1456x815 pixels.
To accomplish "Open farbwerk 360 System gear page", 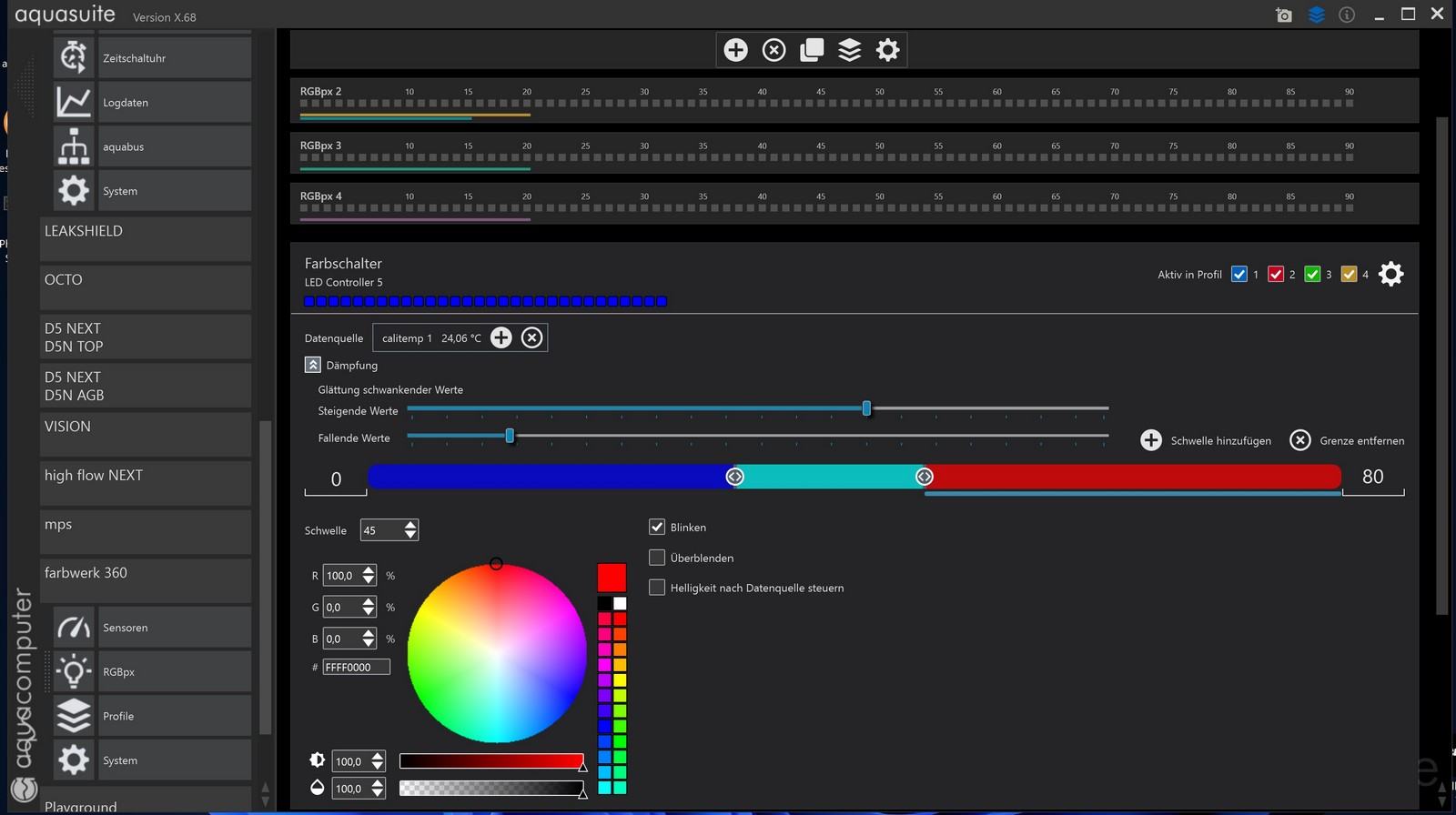I will click(x=152, y=760).
